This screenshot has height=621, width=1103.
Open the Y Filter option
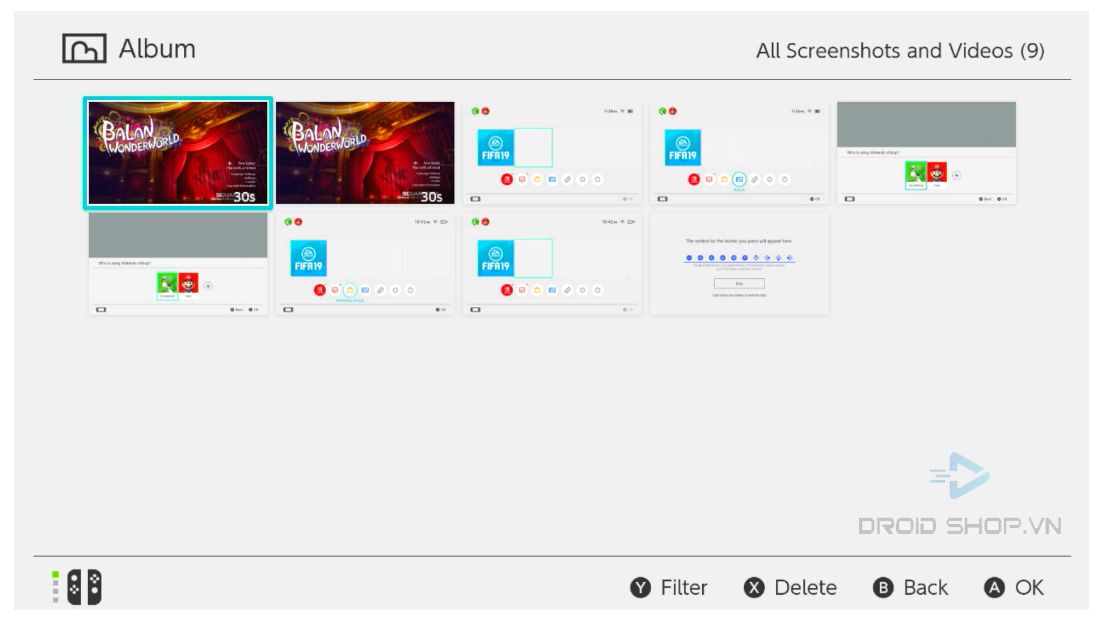click(668, 587)
